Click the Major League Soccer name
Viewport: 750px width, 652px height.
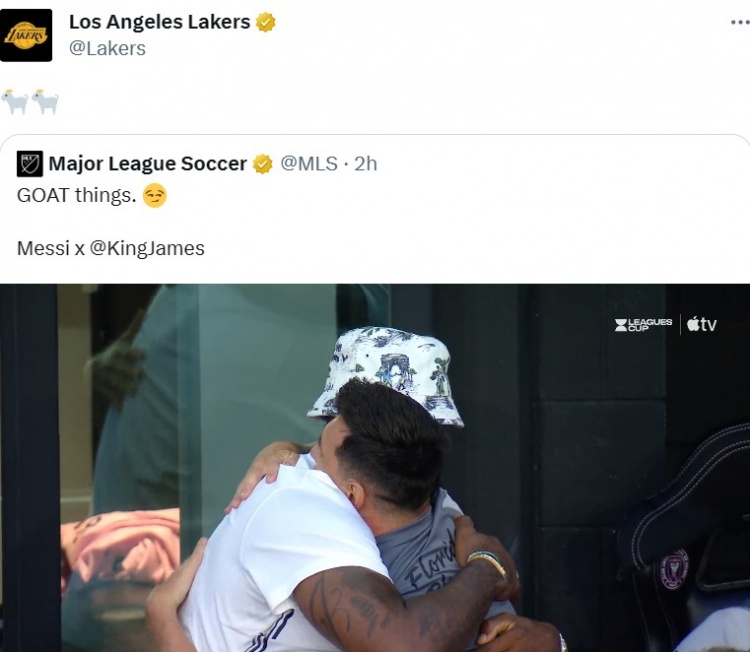tap(147, 164)
